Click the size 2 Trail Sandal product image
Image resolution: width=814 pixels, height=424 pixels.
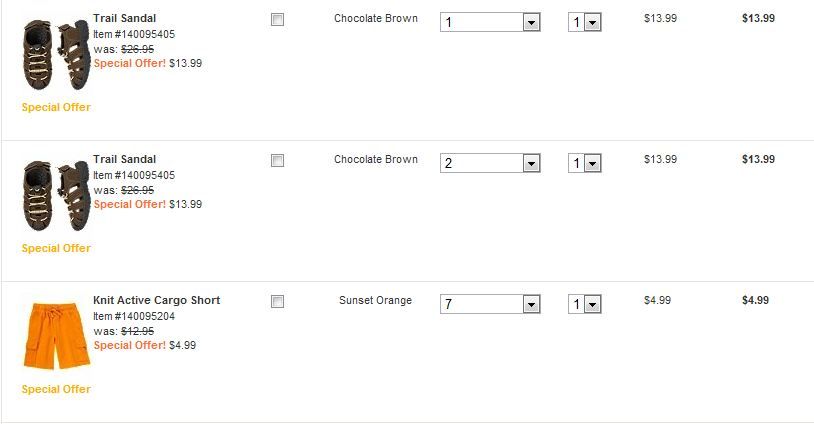(x=55, y=195)
